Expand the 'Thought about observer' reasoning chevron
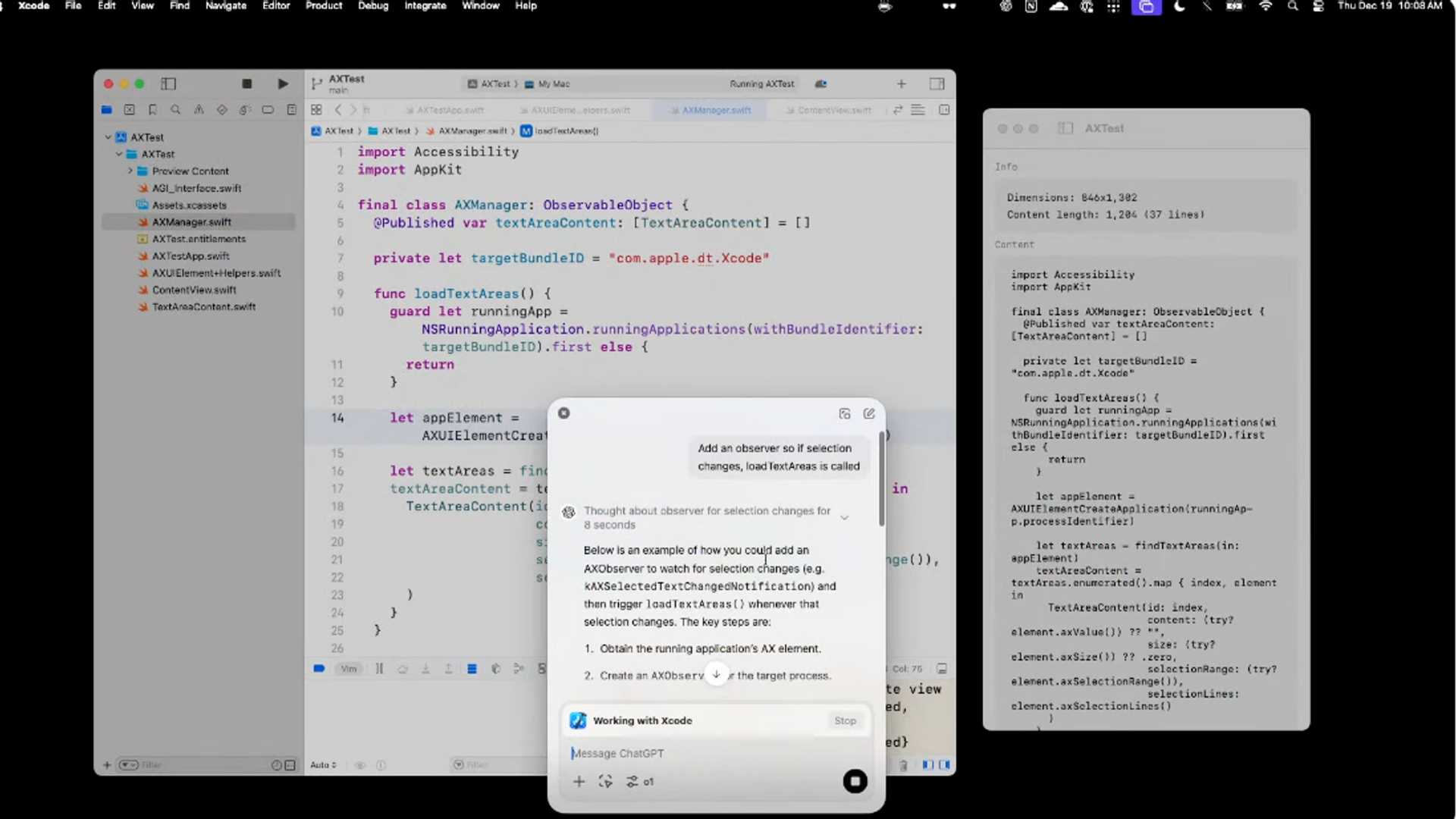The height and width of the screenshot is (819, 1456). click(844, 517)
